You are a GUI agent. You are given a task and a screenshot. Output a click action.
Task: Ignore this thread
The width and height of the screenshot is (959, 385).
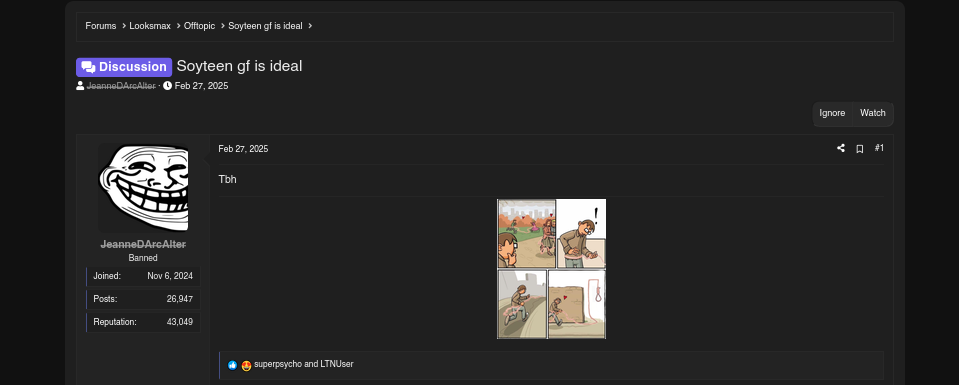point(832,113)
